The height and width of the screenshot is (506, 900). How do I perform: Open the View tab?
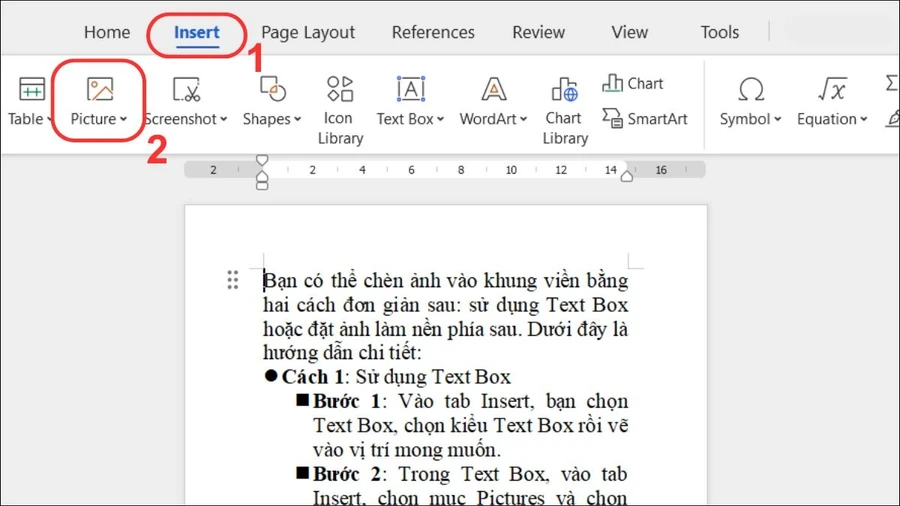point(629,32)
